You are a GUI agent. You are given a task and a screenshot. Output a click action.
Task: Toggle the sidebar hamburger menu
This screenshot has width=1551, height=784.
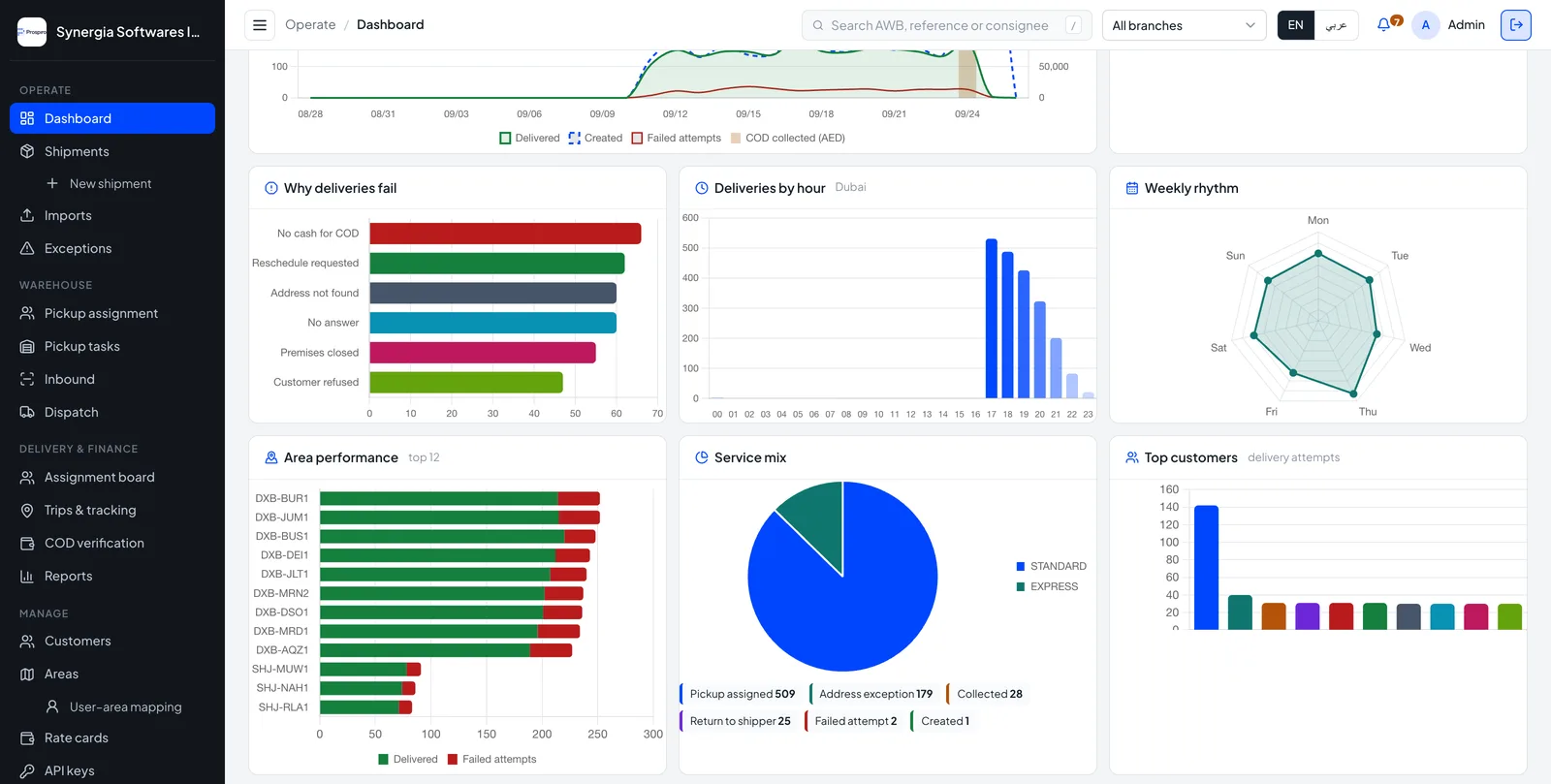(260, 25)
